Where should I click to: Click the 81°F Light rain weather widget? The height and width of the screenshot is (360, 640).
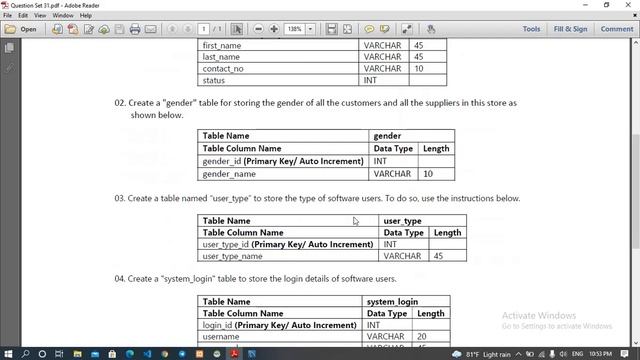click(482, 354)
